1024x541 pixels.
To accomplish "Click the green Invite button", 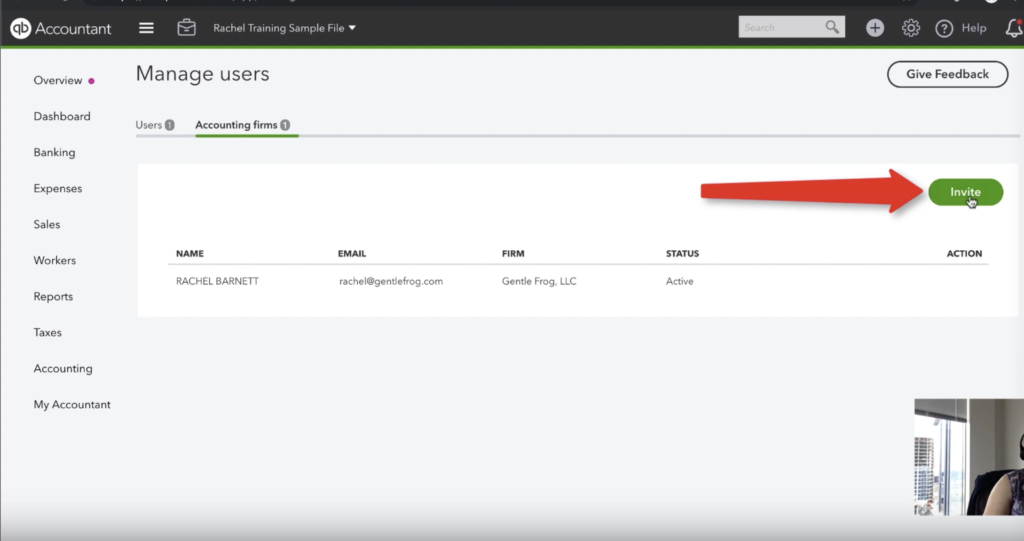I will click(x=965, y=192).
